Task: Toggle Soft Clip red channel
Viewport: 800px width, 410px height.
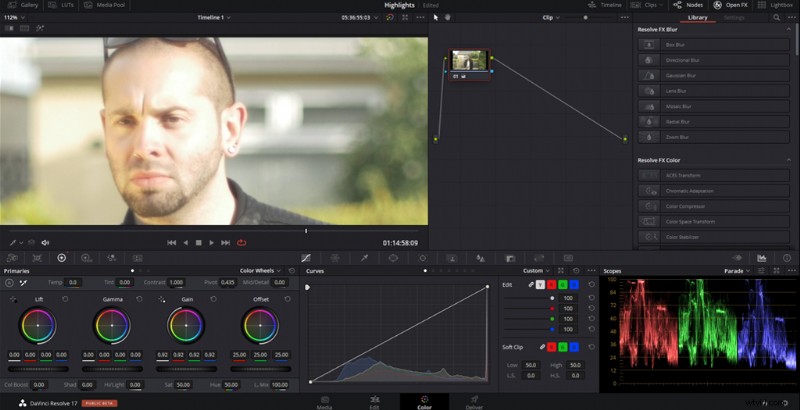Action: [x=552, y=347]
